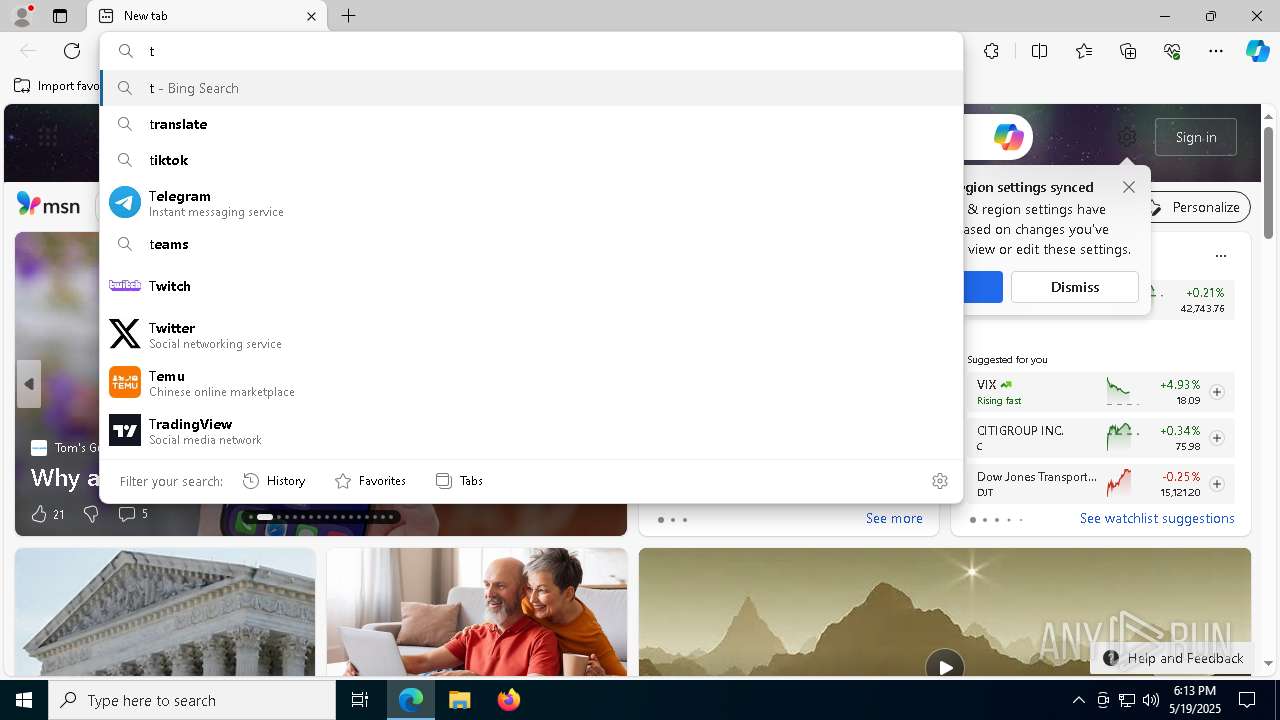
Task: Open the MSN logo link
Action: click(x=48, y=205)
